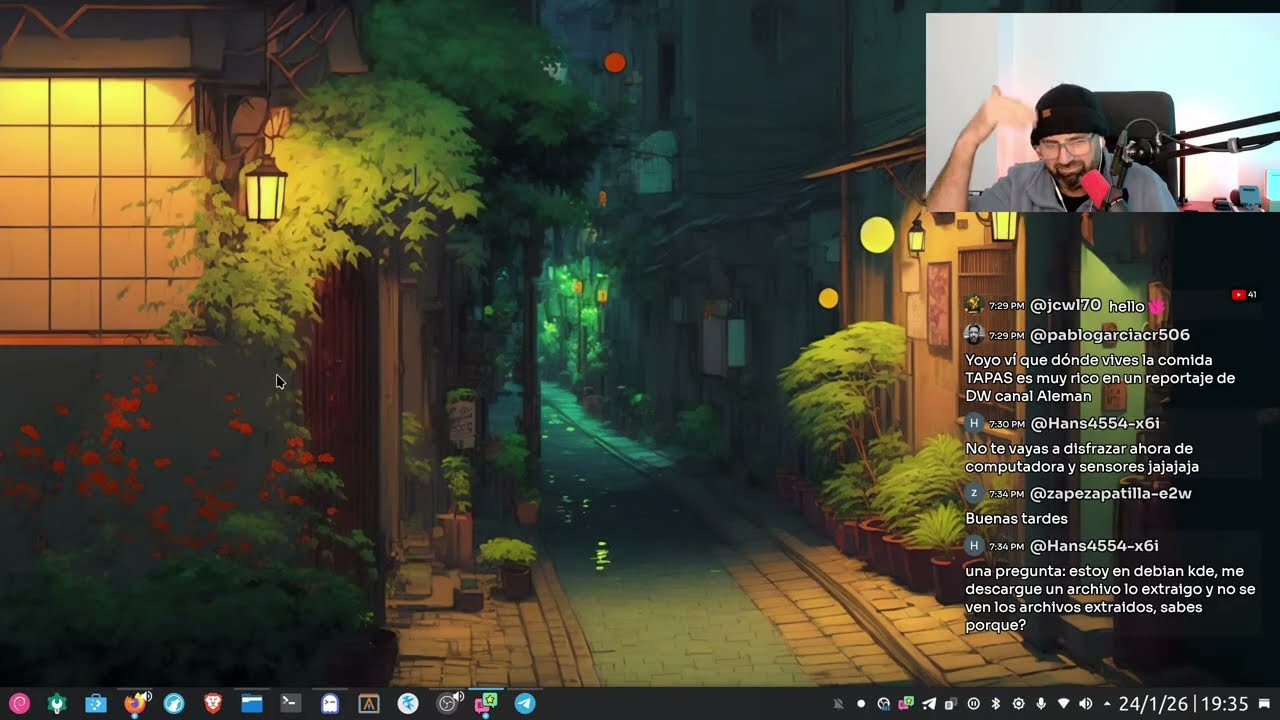The height and width of the screenshot is (720, 1280).
Task: Open the calendar from the 24/1/26 19:35 clock
Action: tap(1184, 704)
